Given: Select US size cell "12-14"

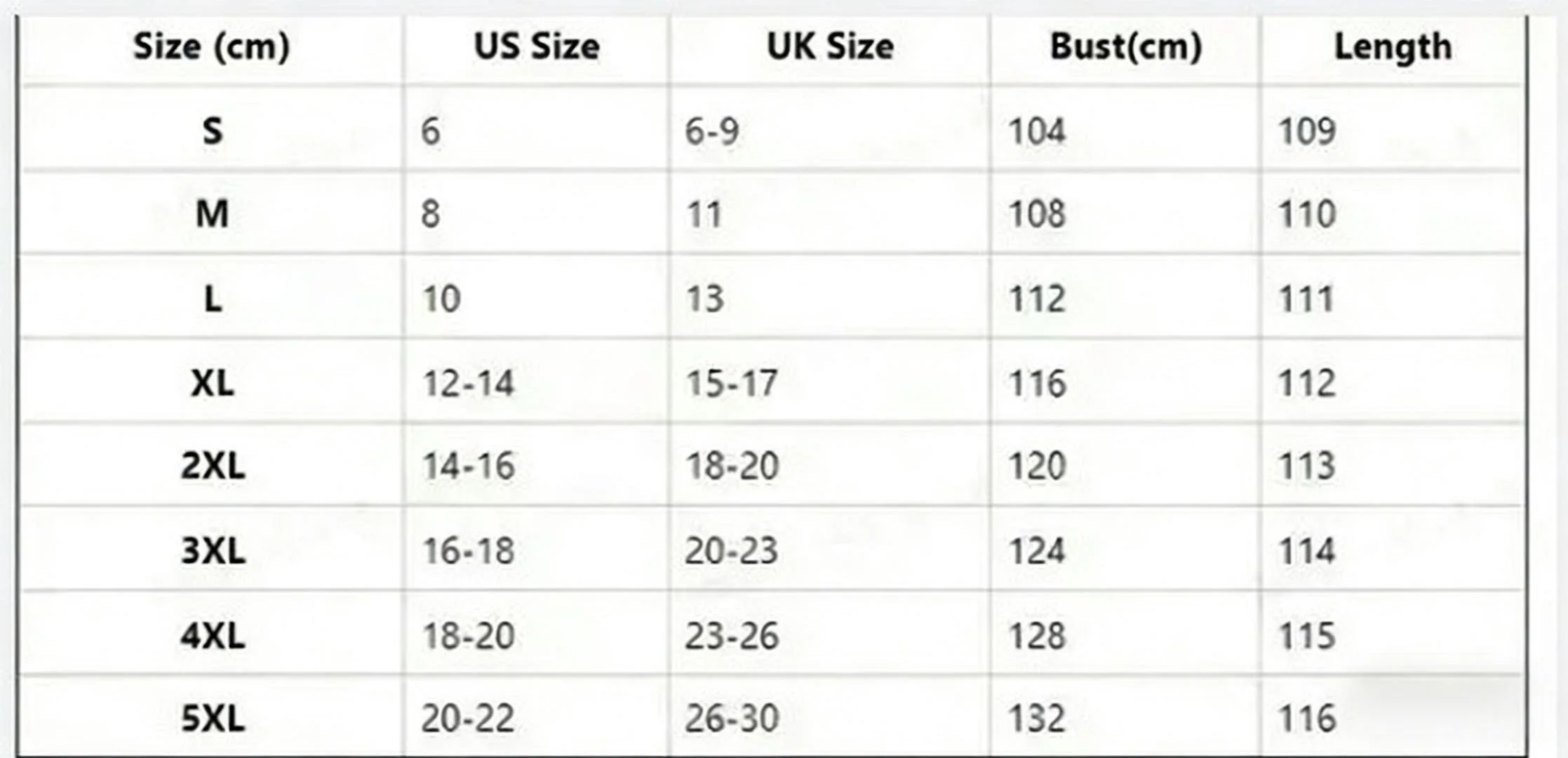Looking at the screenshot, I should (468, 383).
